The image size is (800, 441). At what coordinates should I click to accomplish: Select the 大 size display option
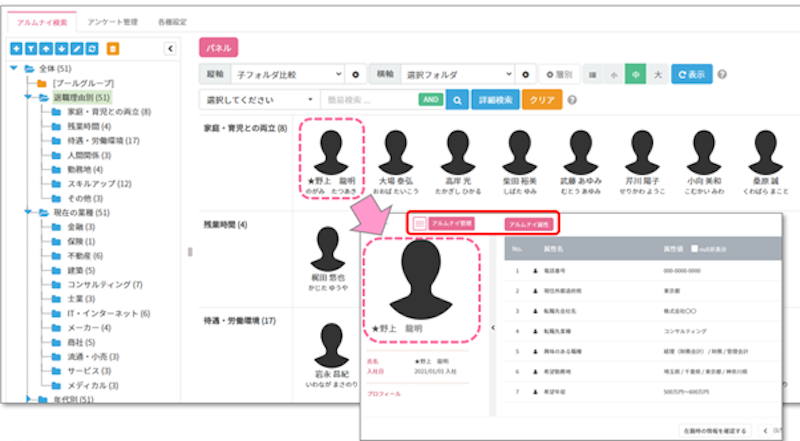[656, 75]
